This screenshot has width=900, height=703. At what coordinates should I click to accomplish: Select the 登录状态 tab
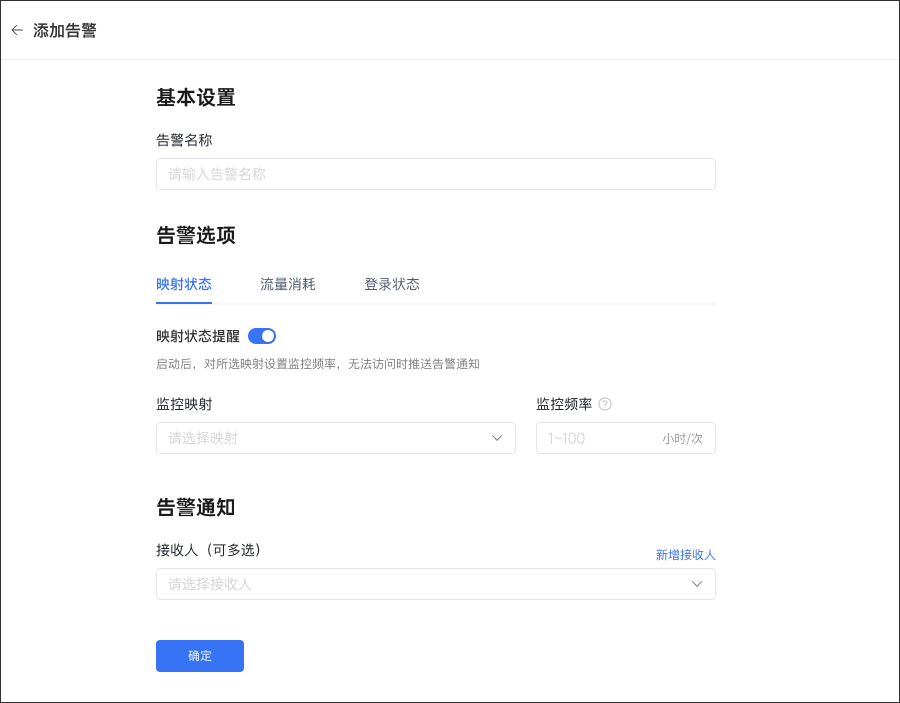[392, 284]
